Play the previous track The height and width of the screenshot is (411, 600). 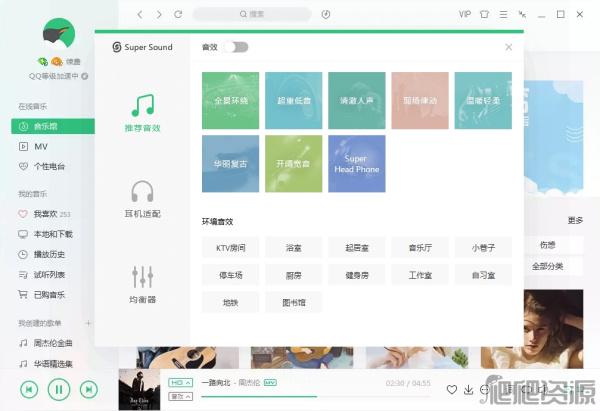(29, 390)
